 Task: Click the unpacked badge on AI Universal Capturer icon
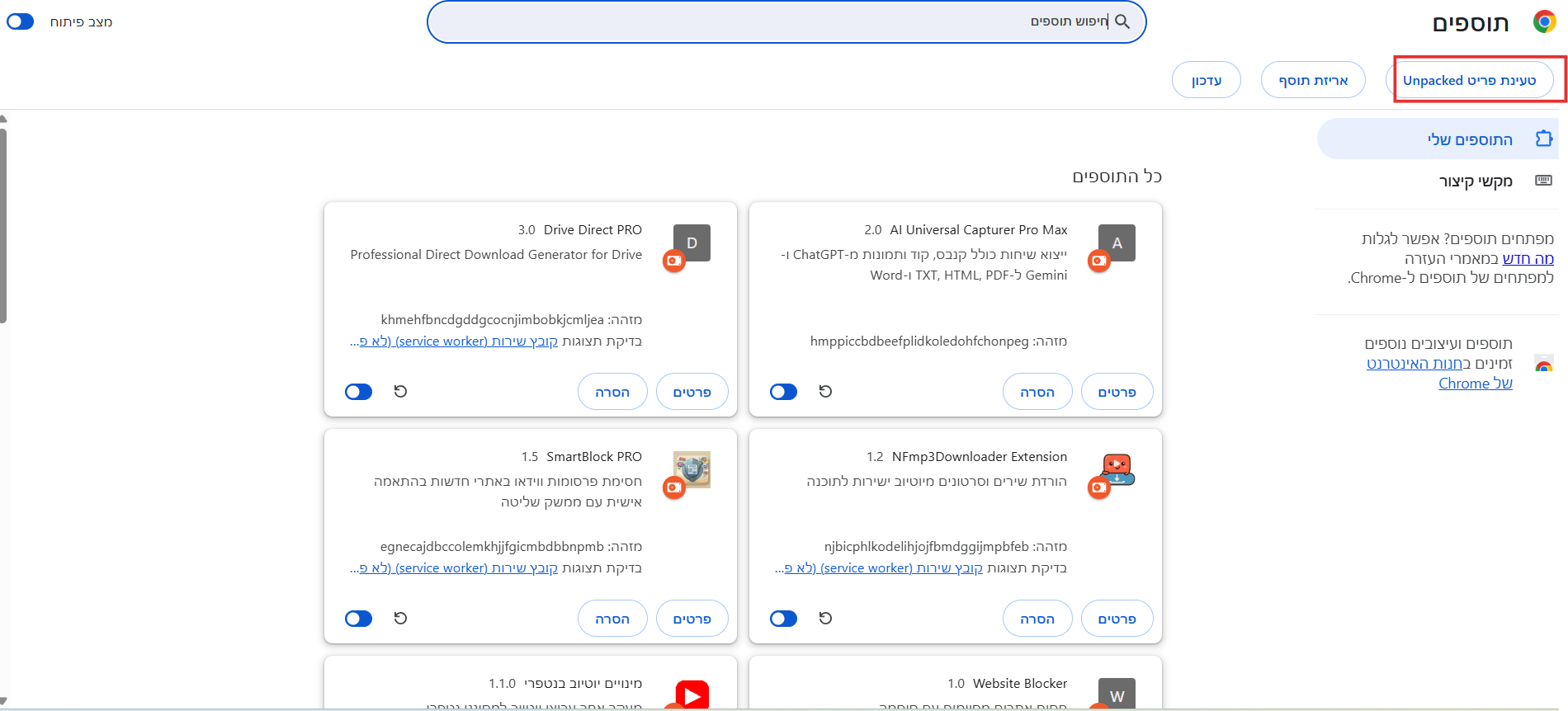point(1099,261)
